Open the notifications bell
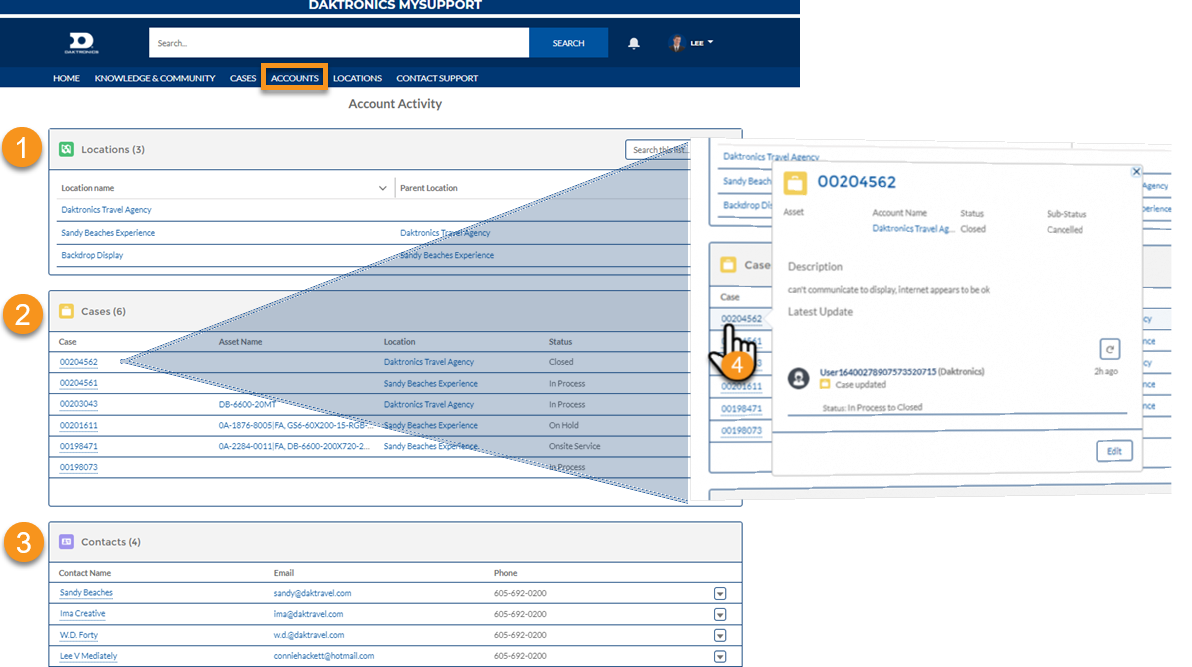This screenshot has width=1192, height=667. (634, 43)
